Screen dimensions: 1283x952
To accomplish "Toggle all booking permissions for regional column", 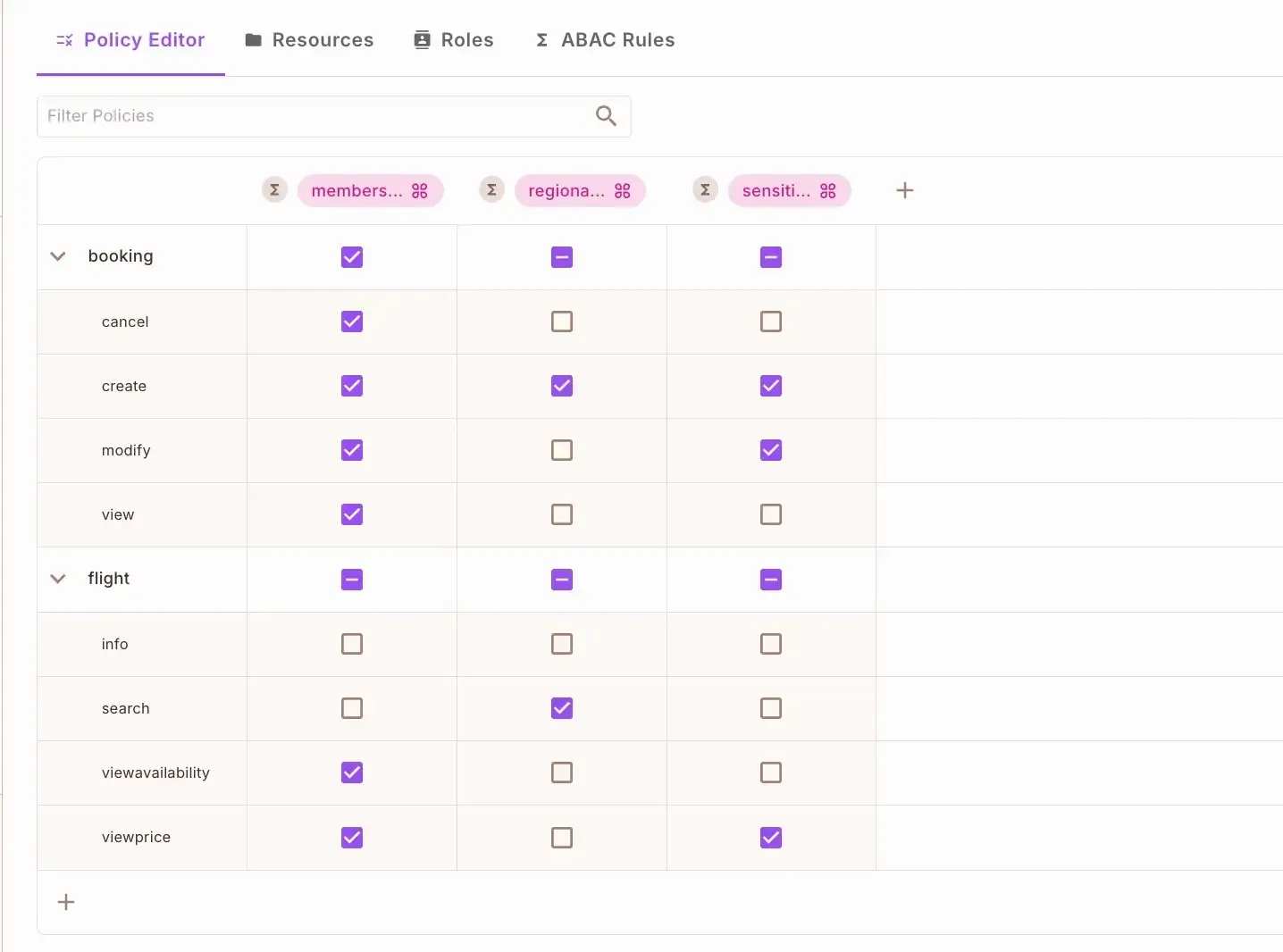I will click(x=561, y=257).
